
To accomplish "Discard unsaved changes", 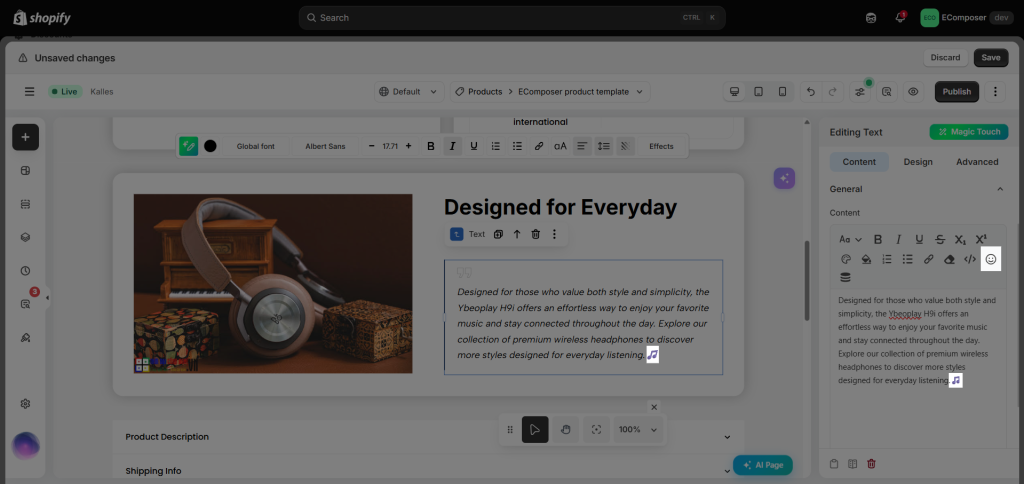I will pos(945,57).
